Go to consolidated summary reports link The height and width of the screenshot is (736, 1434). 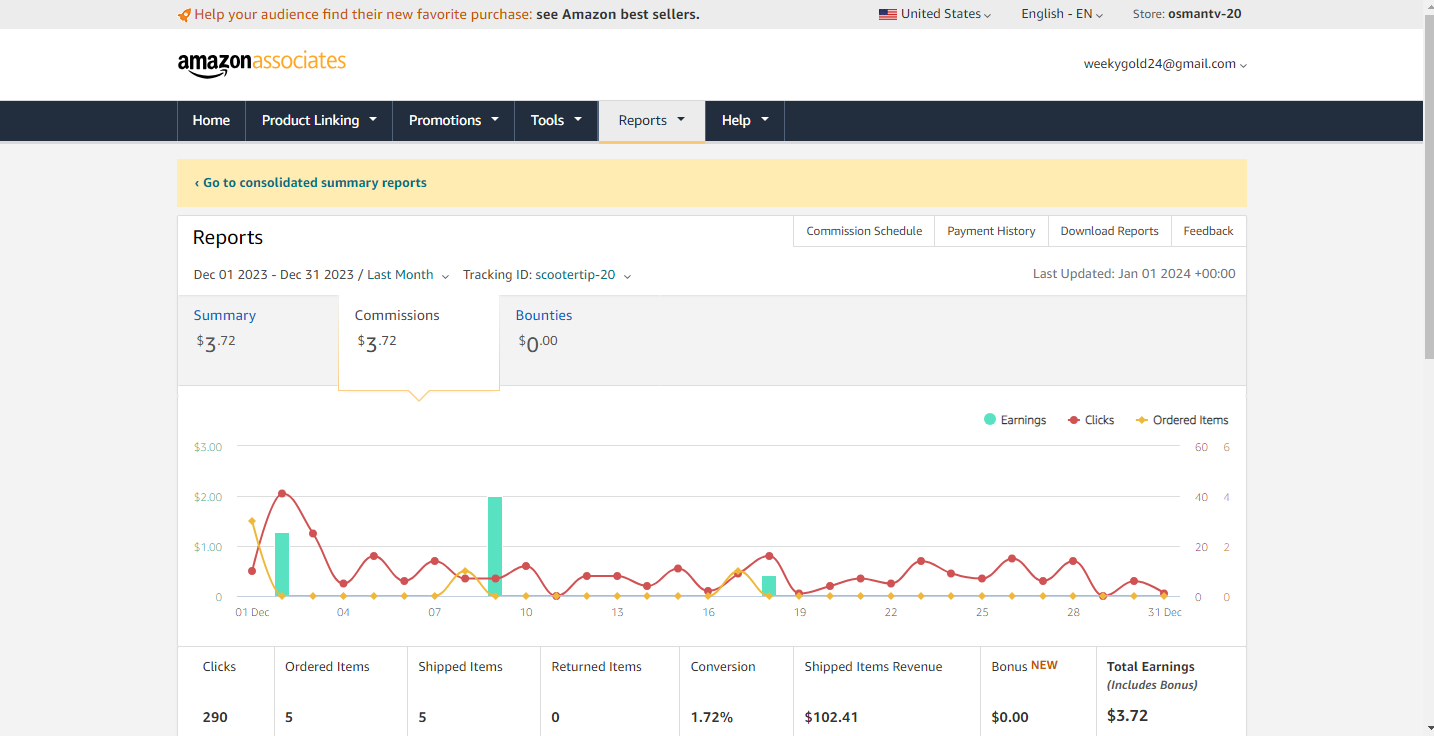(x=311, y=183)
